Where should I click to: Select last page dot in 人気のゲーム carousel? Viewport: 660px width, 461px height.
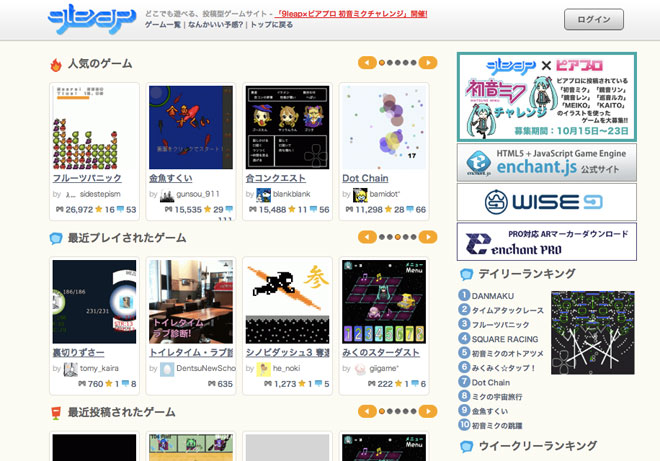pyautogui.click(x=414, y=63)
